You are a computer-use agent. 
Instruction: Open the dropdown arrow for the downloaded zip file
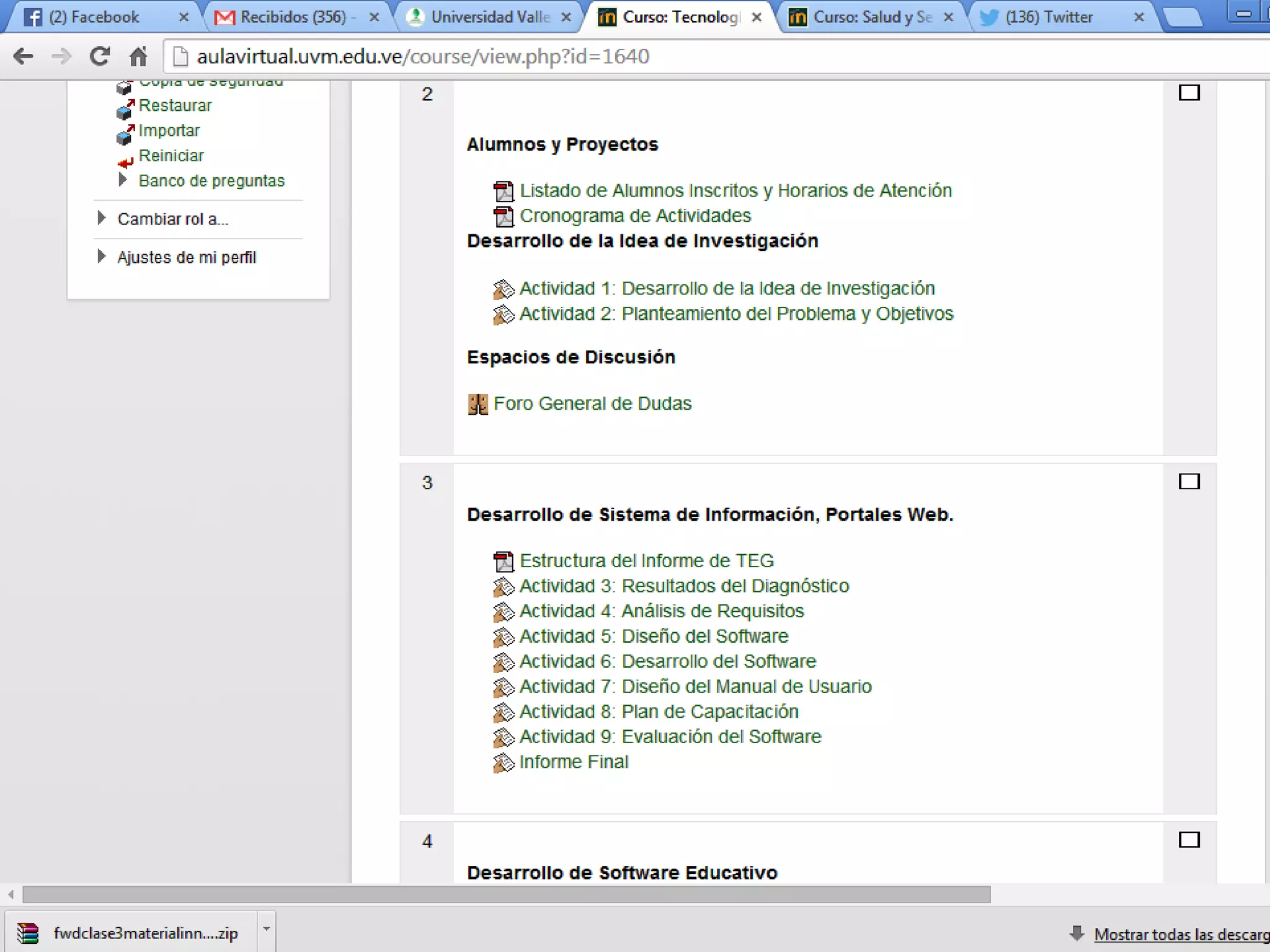pos(266,929)
